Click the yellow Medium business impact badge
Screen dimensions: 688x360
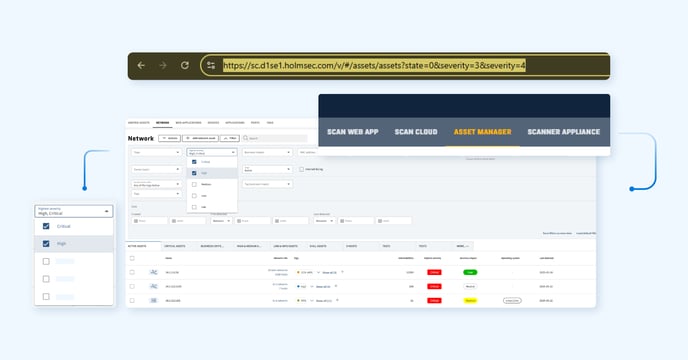click(470, 301)
